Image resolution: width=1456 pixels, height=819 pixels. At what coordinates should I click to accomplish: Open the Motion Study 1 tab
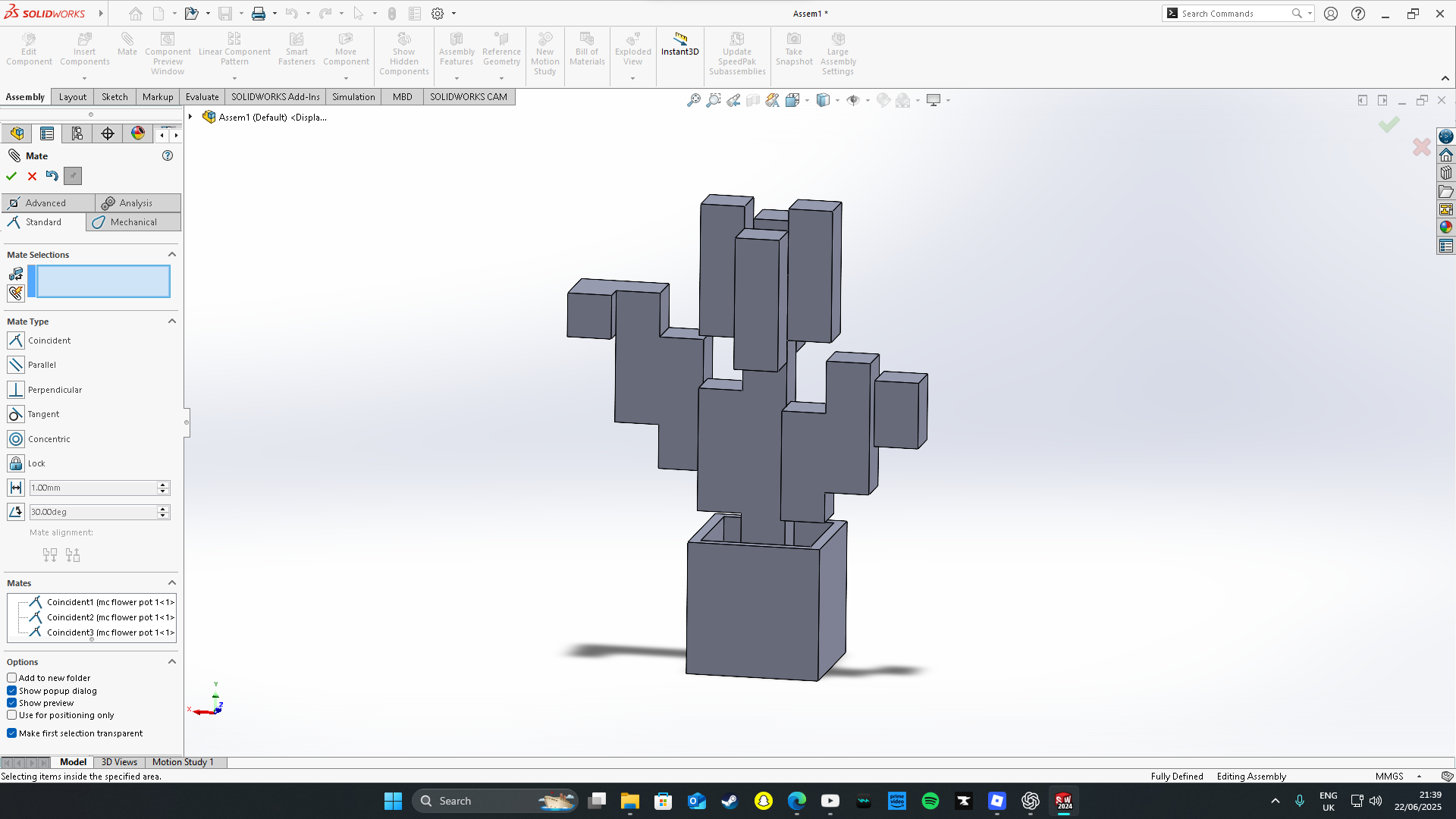tap(183, 762)
